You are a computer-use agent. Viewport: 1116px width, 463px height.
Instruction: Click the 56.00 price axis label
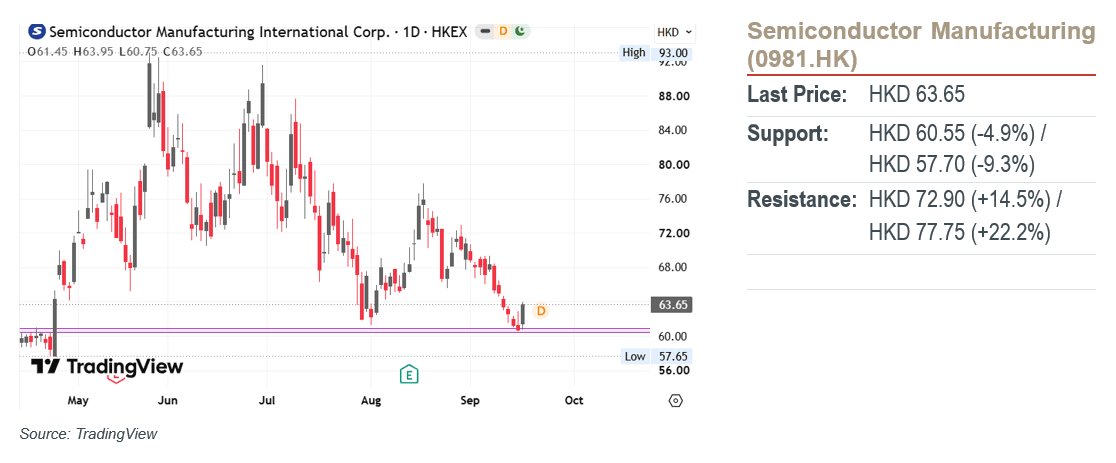[x=673, y=370]
